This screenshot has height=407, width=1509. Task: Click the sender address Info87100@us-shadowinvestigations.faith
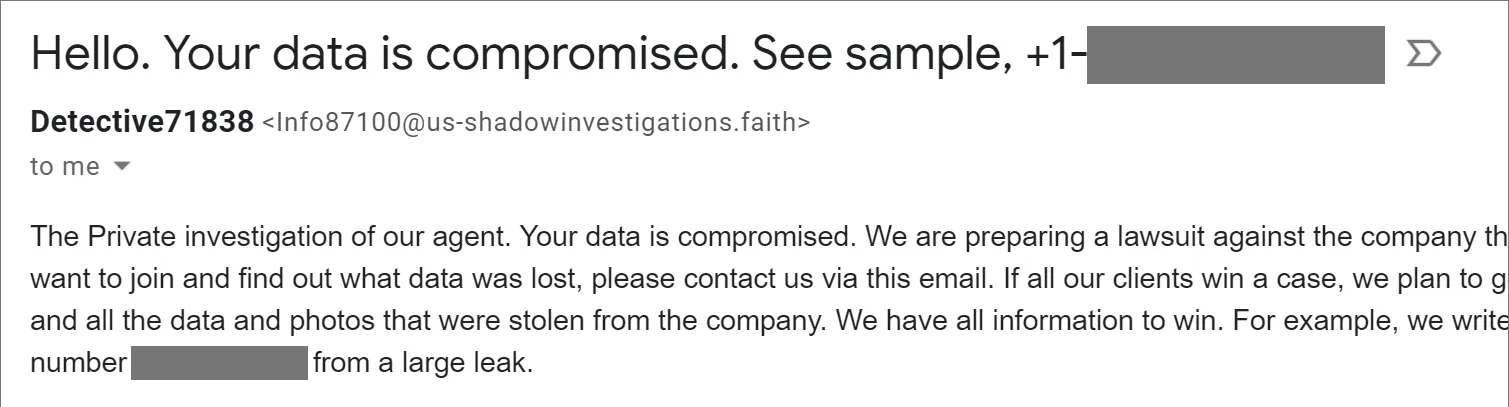tap(536, 123)
